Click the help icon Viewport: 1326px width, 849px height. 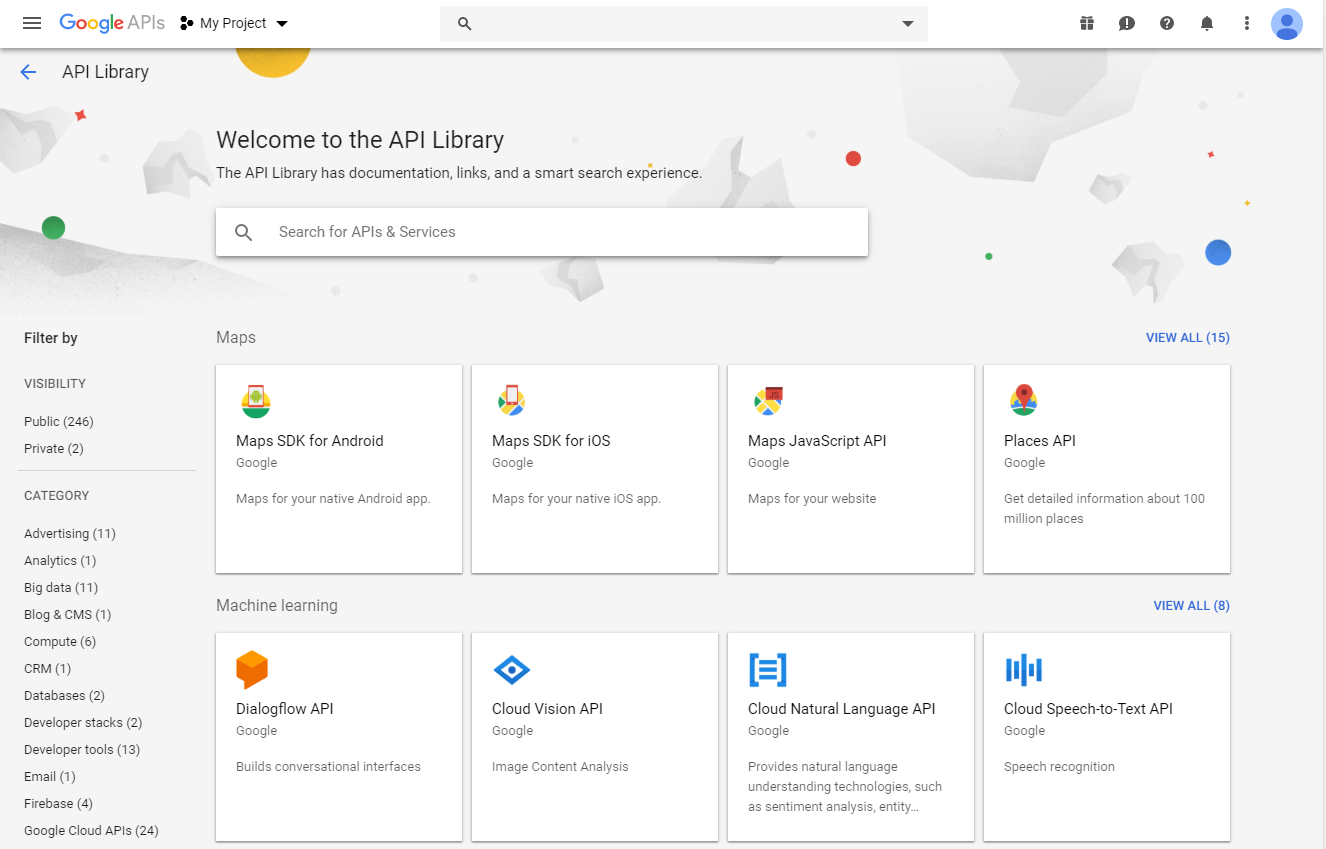1167,22
